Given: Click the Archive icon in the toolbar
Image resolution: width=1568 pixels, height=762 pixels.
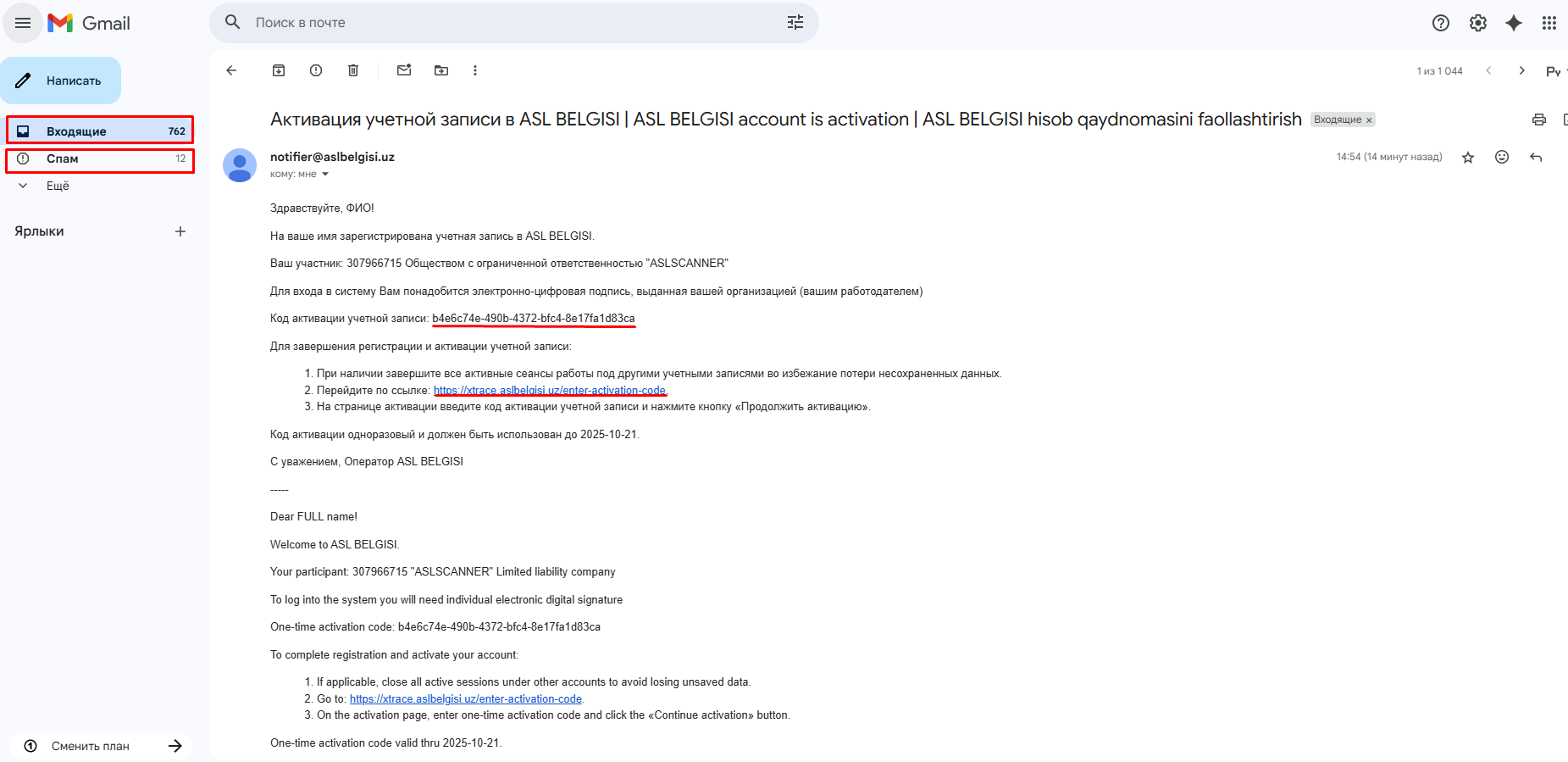Looking at the screenshot, I should (279, 70).
